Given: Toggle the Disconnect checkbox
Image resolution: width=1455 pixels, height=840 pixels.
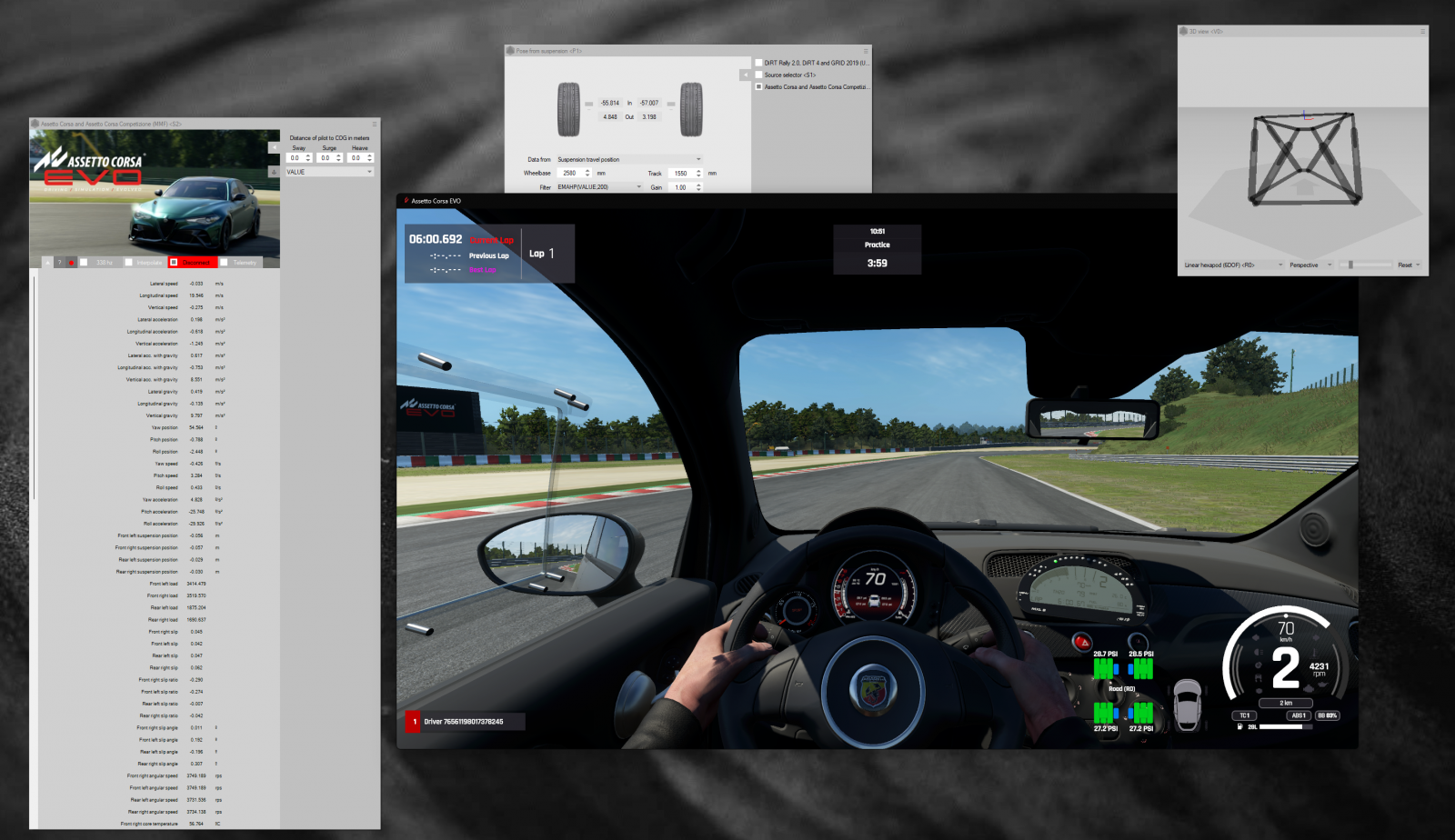Looking at the screenshot, I should pyautogui.click(x=174, y=263).
